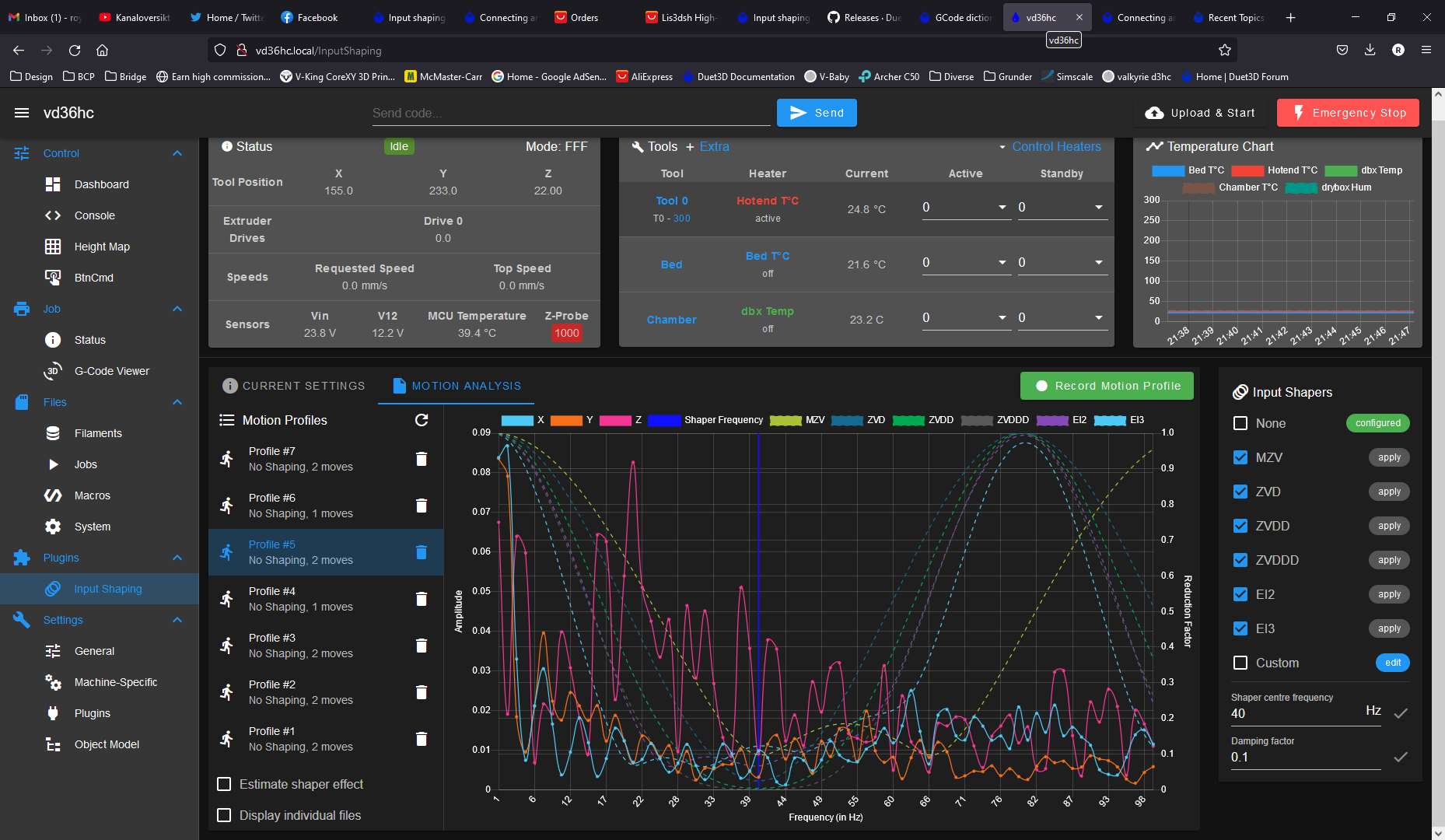This screenshot has height=840, width=1445.
Task: Bookmark this page with star icon
Action: click(x=1225, y=51)
